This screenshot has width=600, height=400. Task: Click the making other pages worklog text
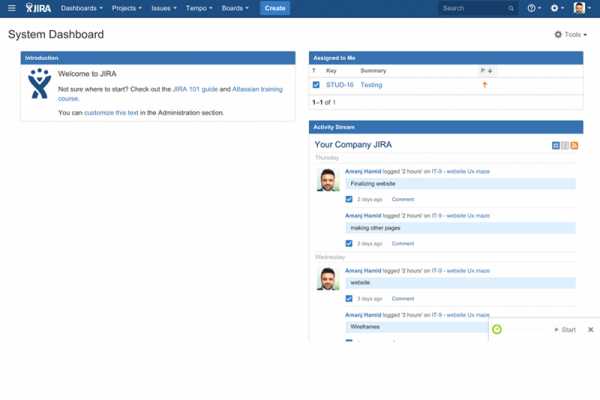(375, 228)
